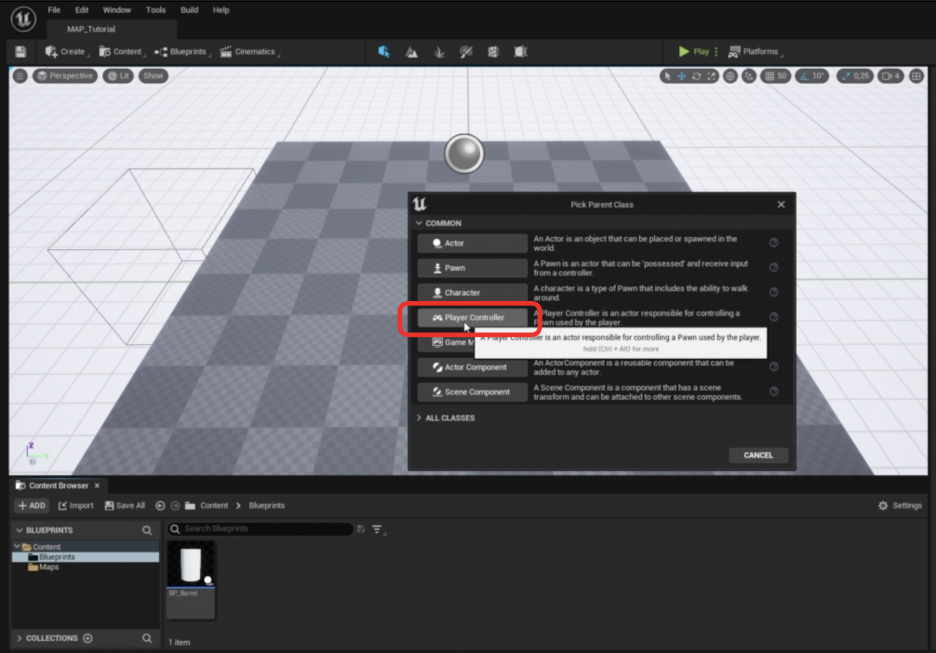
Task: Go back with left arrow history icon
Action: pyautogui.click(x=160, y=506)
